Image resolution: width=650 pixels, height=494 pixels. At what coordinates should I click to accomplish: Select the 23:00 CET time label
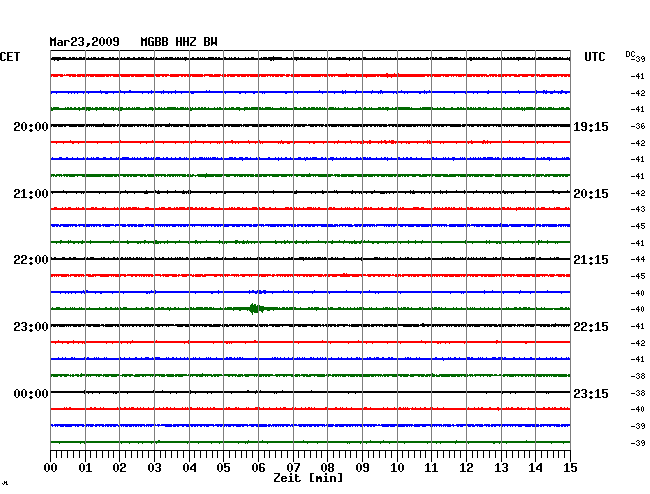[x=31, y=327]
